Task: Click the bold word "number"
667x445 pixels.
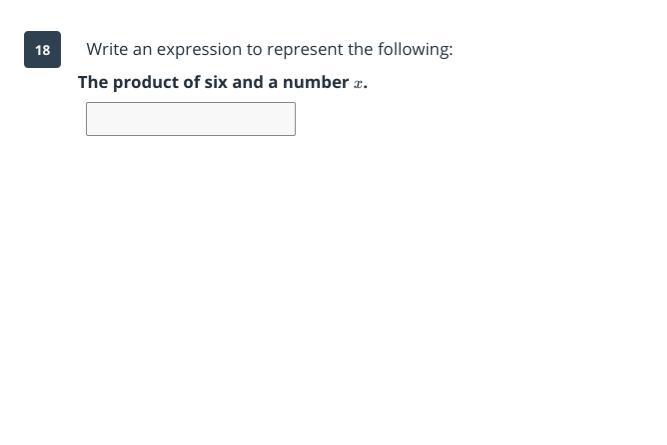Action: click(316, 82)
